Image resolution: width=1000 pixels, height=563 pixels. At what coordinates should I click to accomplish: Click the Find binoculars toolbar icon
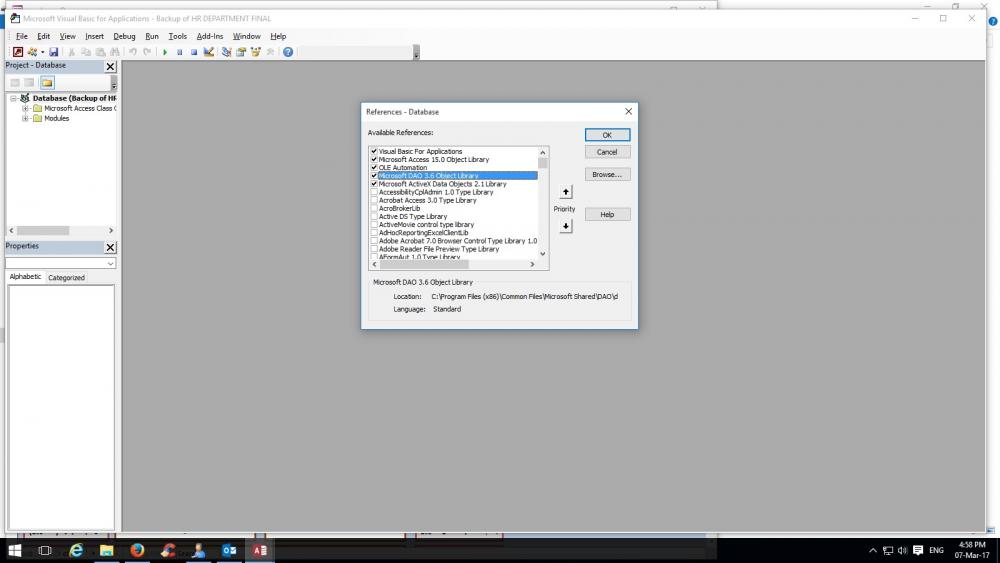[115, 52]
